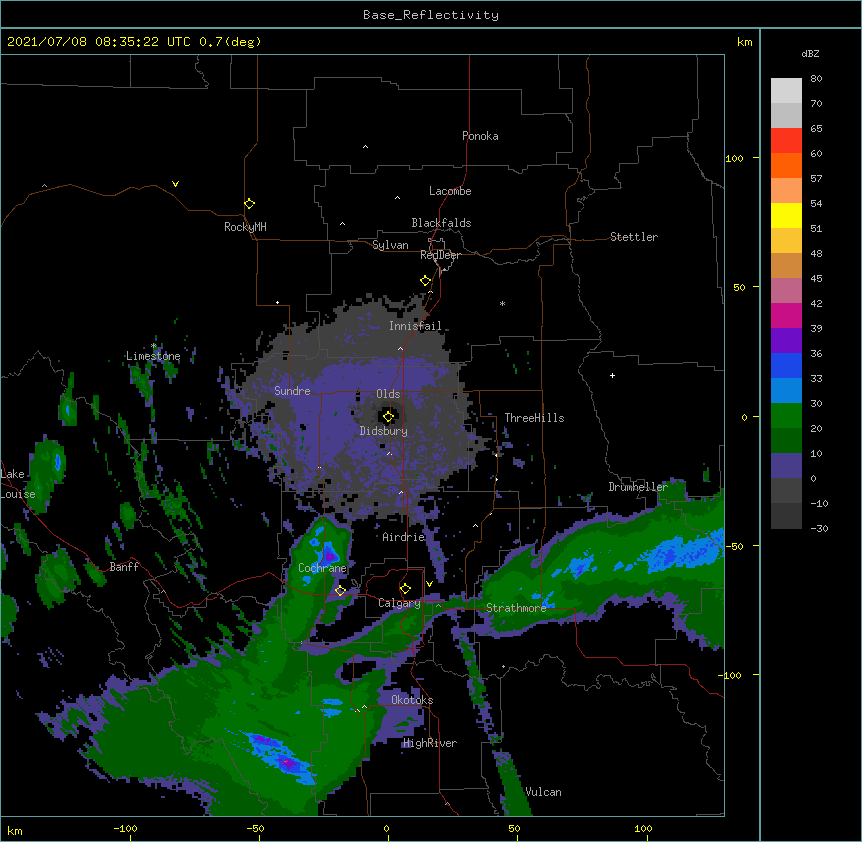Viewport: 862px width, 842px height.
Task: Click the Innisfail city label
Action: pyautogui.click(x=415, y=326)
